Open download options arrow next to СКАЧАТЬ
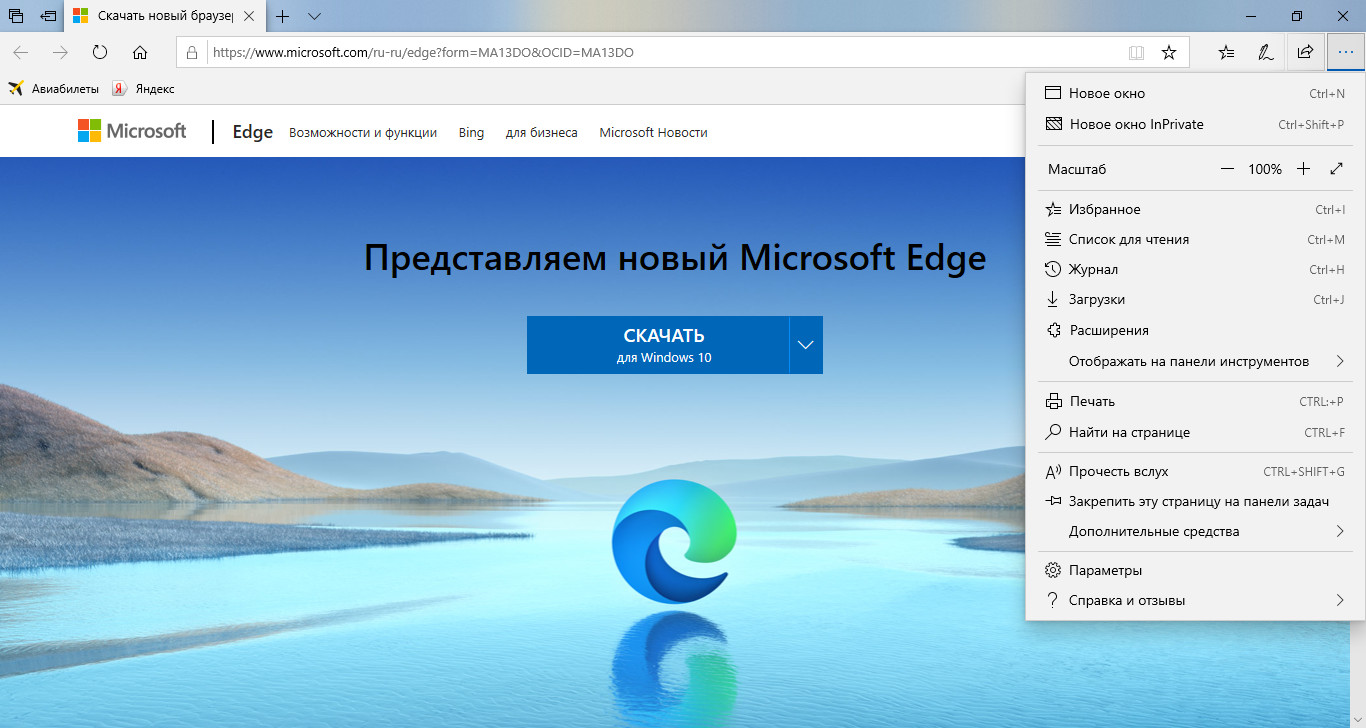Image resolution: width=1366 pixels, height=728 pixels. coord(806,345)
